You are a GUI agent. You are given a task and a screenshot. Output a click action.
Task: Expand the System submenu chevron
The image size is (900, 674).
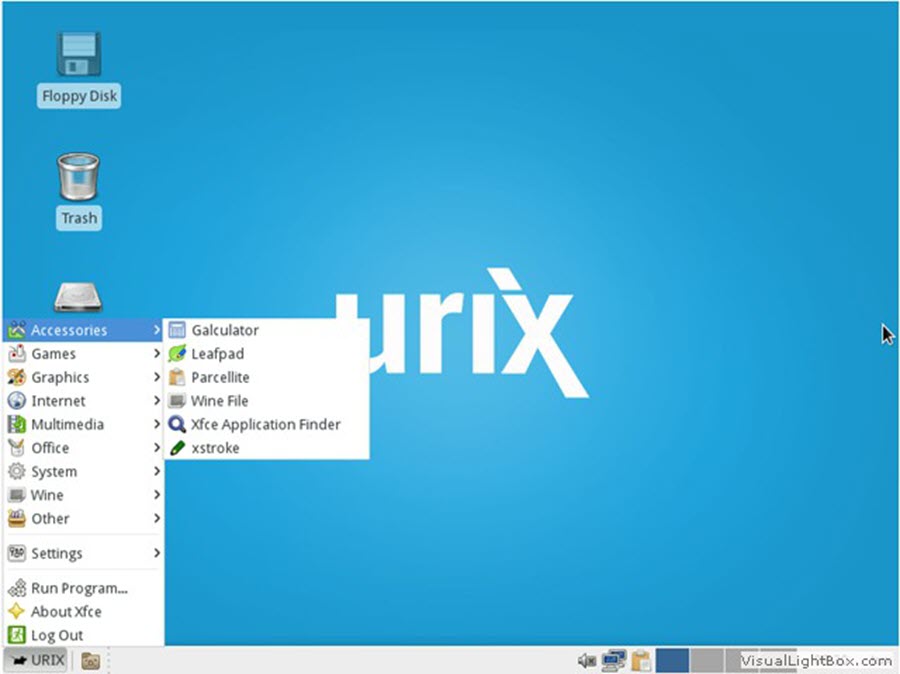click(156, 471)
